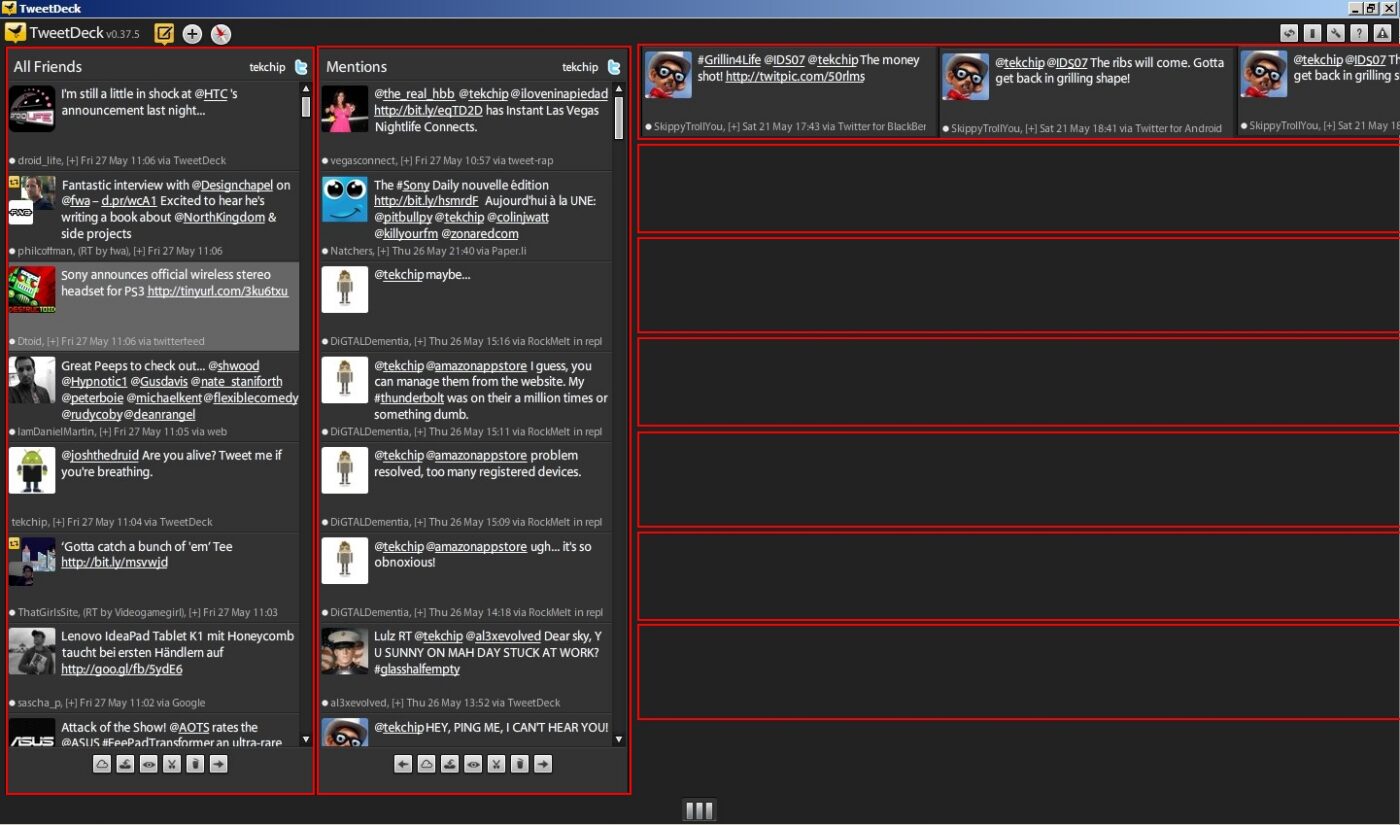Click the refresh arrows icon at top right

tap(1290, 33)
